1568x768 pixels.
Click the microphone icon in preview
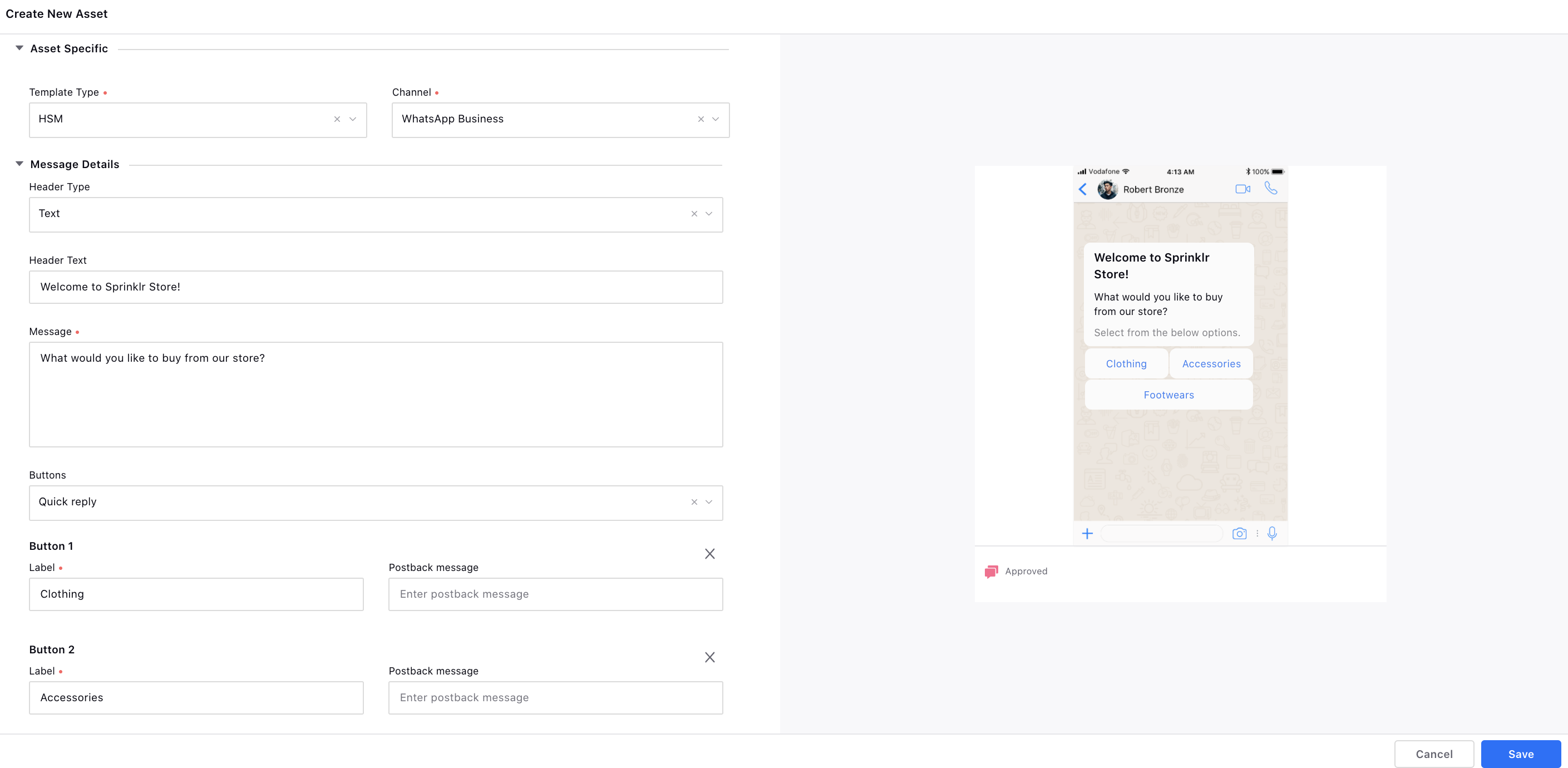pyautogui.click(x=1272, y=534)
